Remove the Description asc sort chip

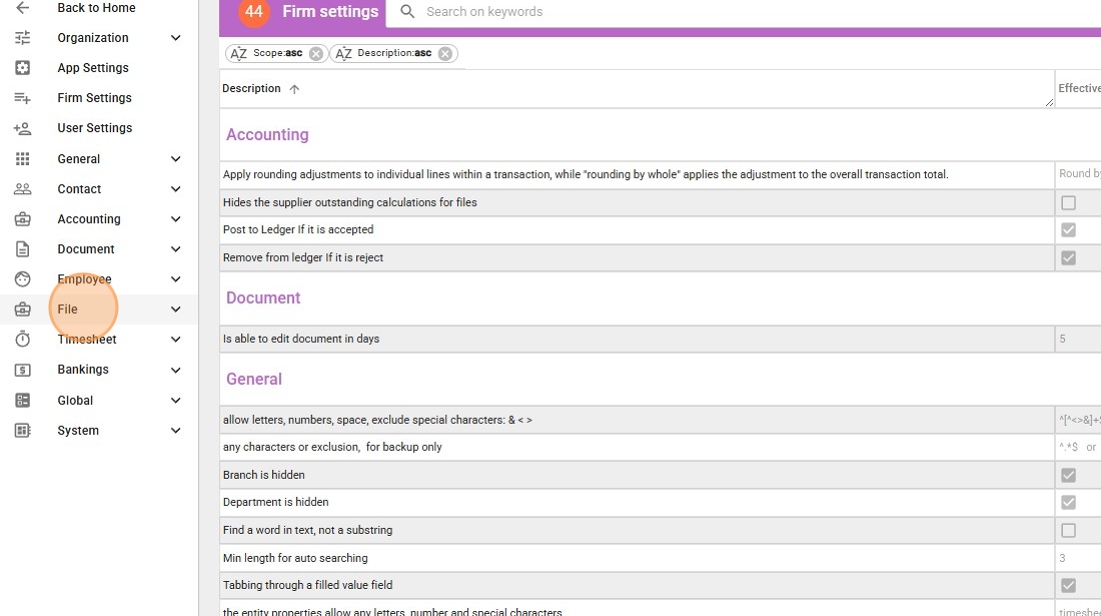tap(445, 54)
